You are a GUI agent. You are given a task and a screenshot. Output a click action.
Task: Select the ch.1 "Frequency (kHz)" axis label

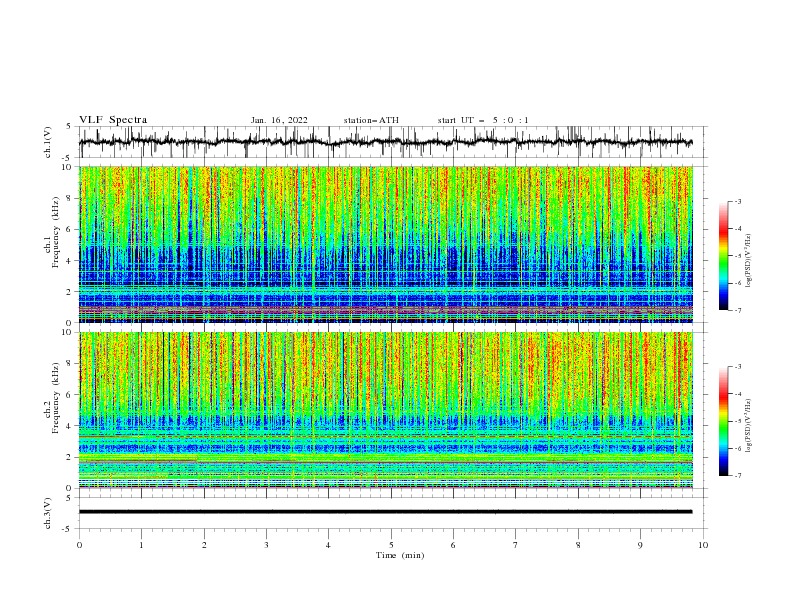pyautogui.click(x=56, y=233)
